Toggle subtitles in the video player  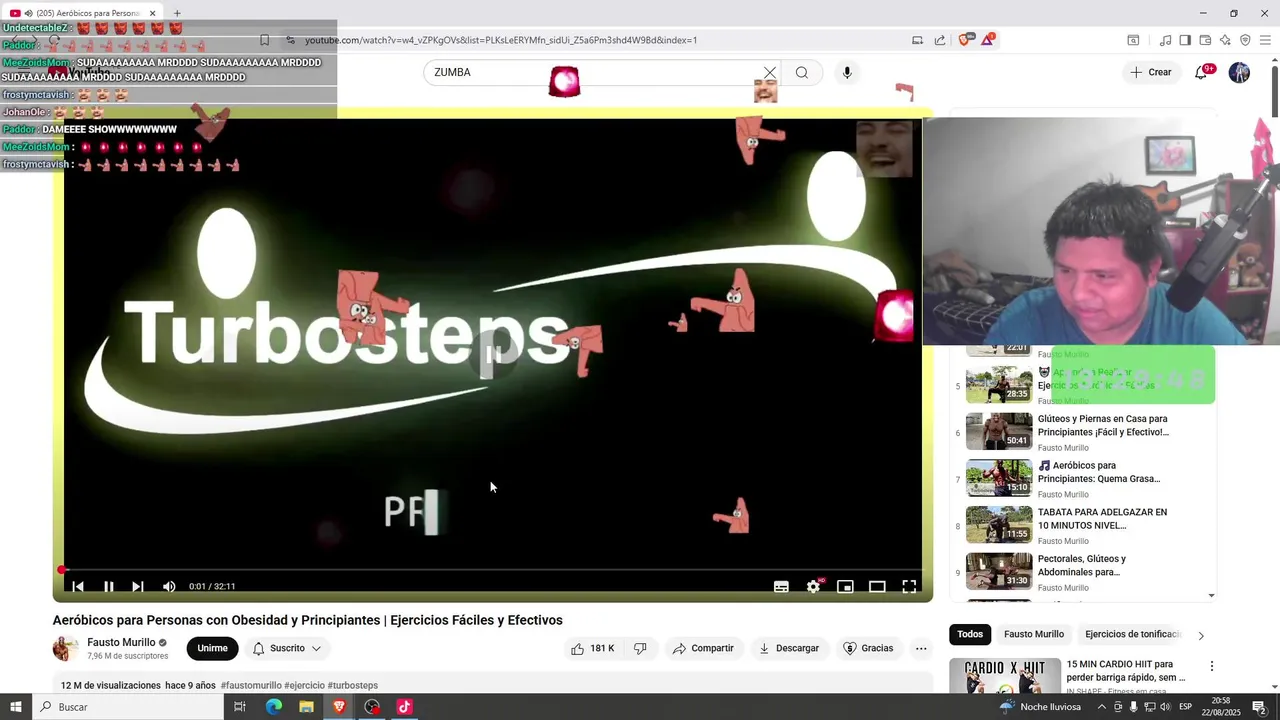coord(781,587)
